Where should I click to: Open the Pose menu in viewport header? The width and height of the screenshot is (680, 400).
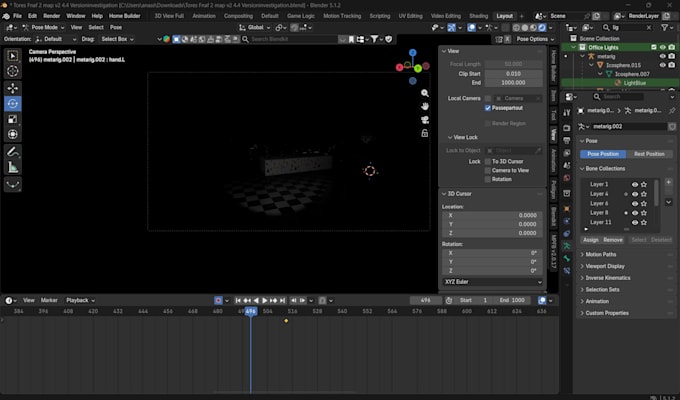116,27
